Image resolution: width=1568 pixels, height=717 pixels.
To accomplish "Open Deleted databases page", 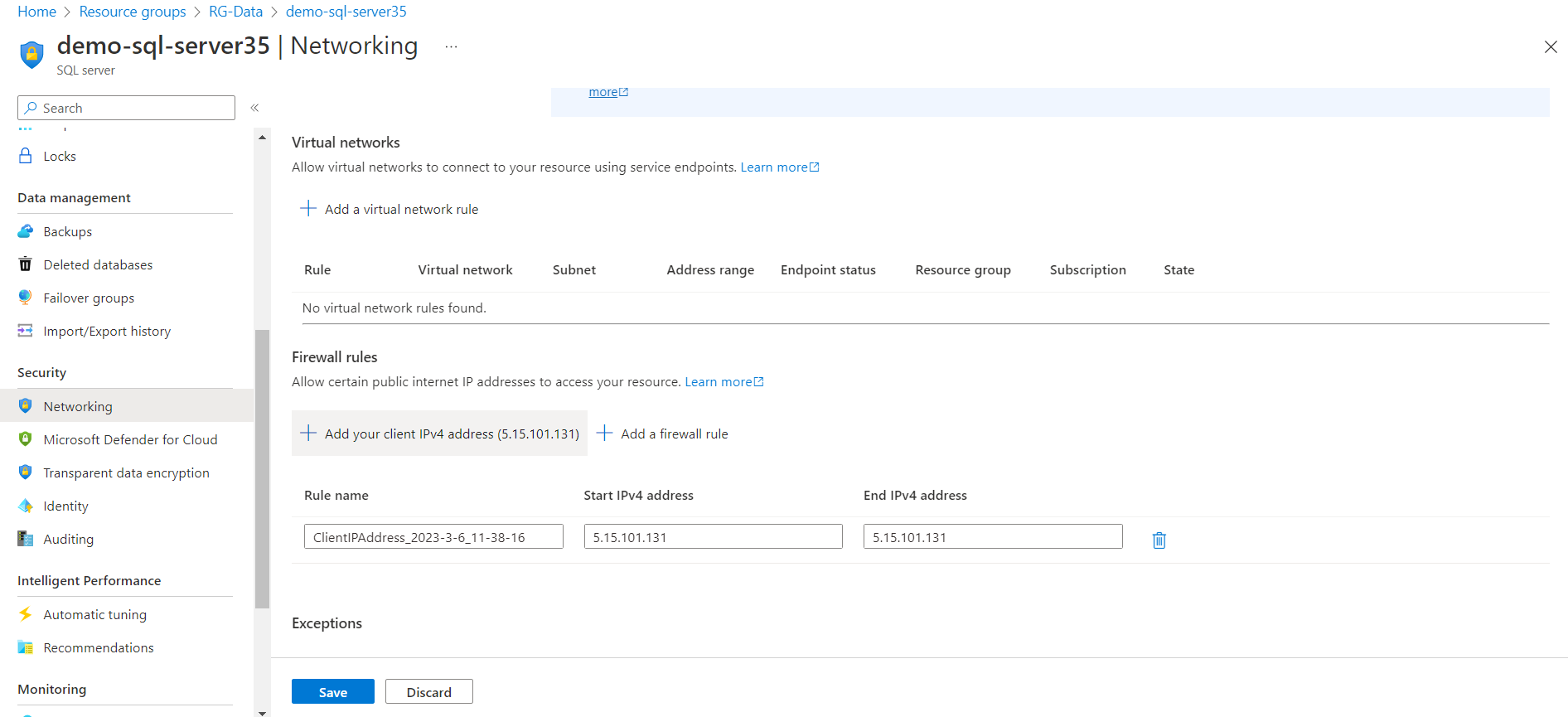I will tap(98, 264).
